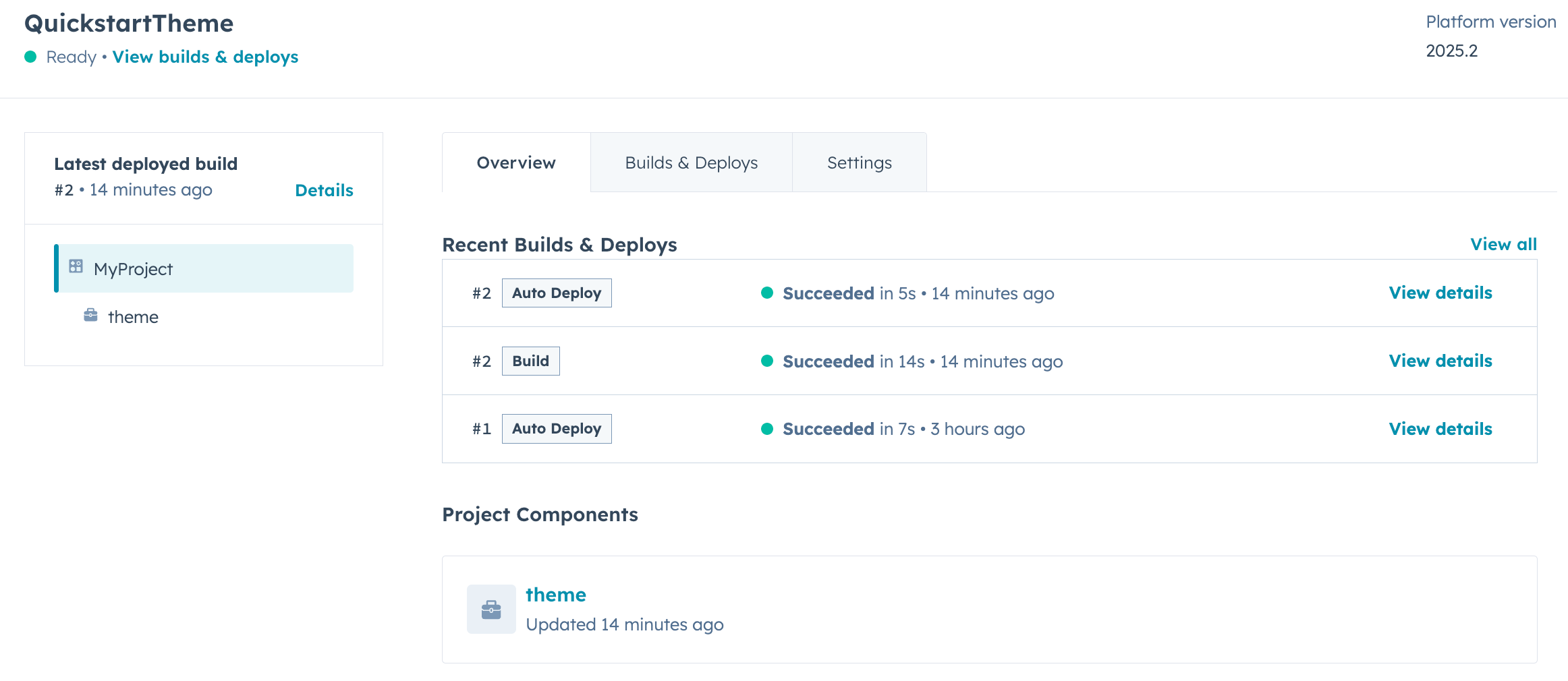Click the MyProject grid icon in sidebar
Image resolution: width=1568 pixels, height=681 pixels.
click(76, 267)
